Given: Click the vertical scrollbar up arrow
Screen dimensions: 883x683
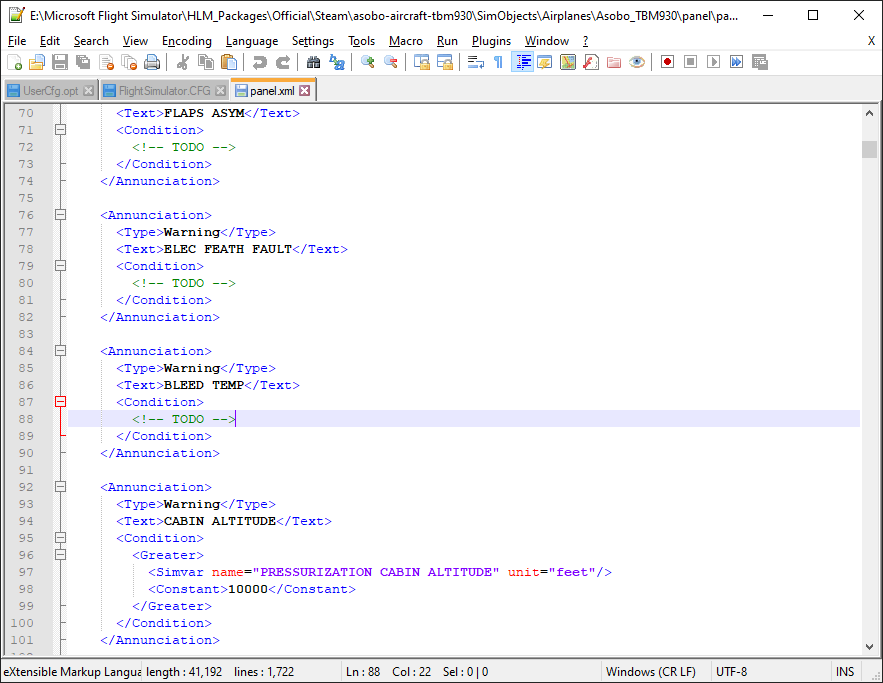Looking at the screenshot, I should [x=869, y=113].
